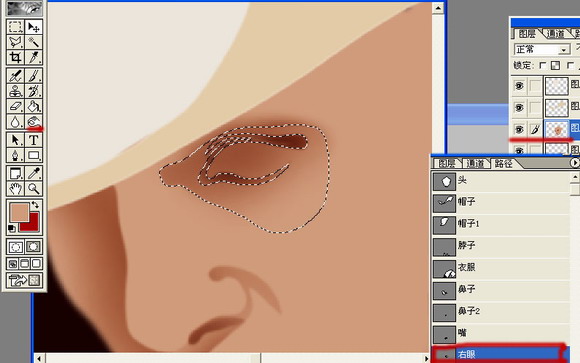The height and width of the screenshot is (363, 580).
Task: Click the swap foreground/background colors arrow
Action: point(35,205)
